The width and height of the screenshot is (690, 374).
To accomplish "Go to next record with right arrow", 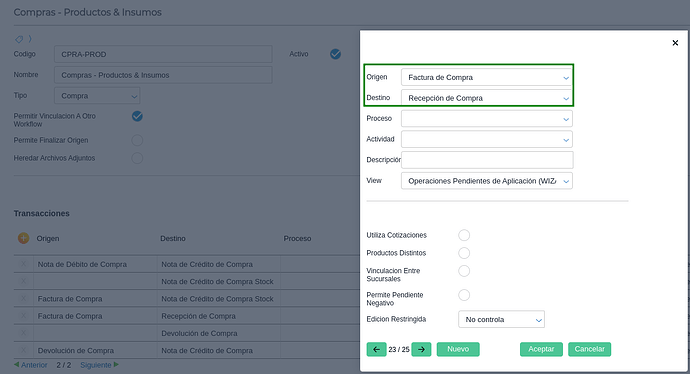I will click(421, 349).
